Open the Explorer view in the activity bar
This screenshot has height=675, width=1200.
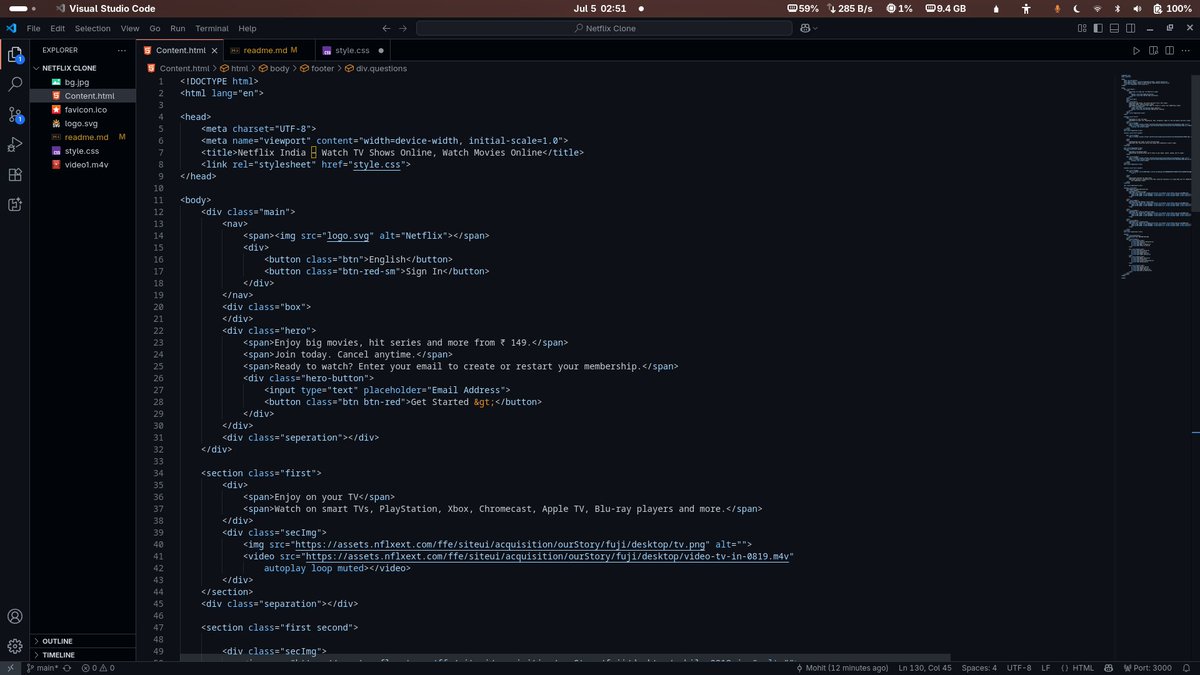[x=15, y=54]
